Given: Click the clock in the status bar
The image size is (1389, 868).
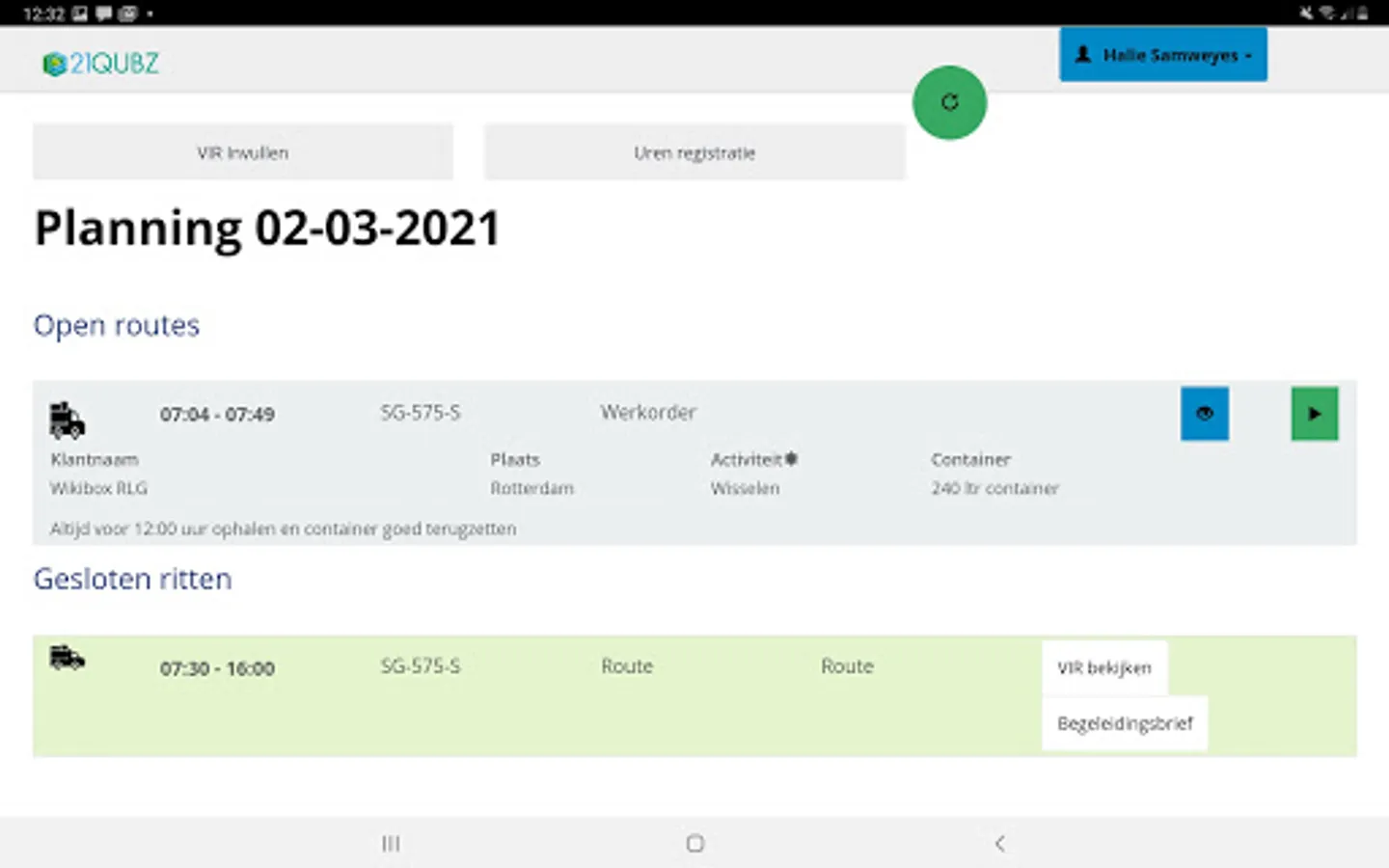Looking at the screenshot, I should point(43,14).
